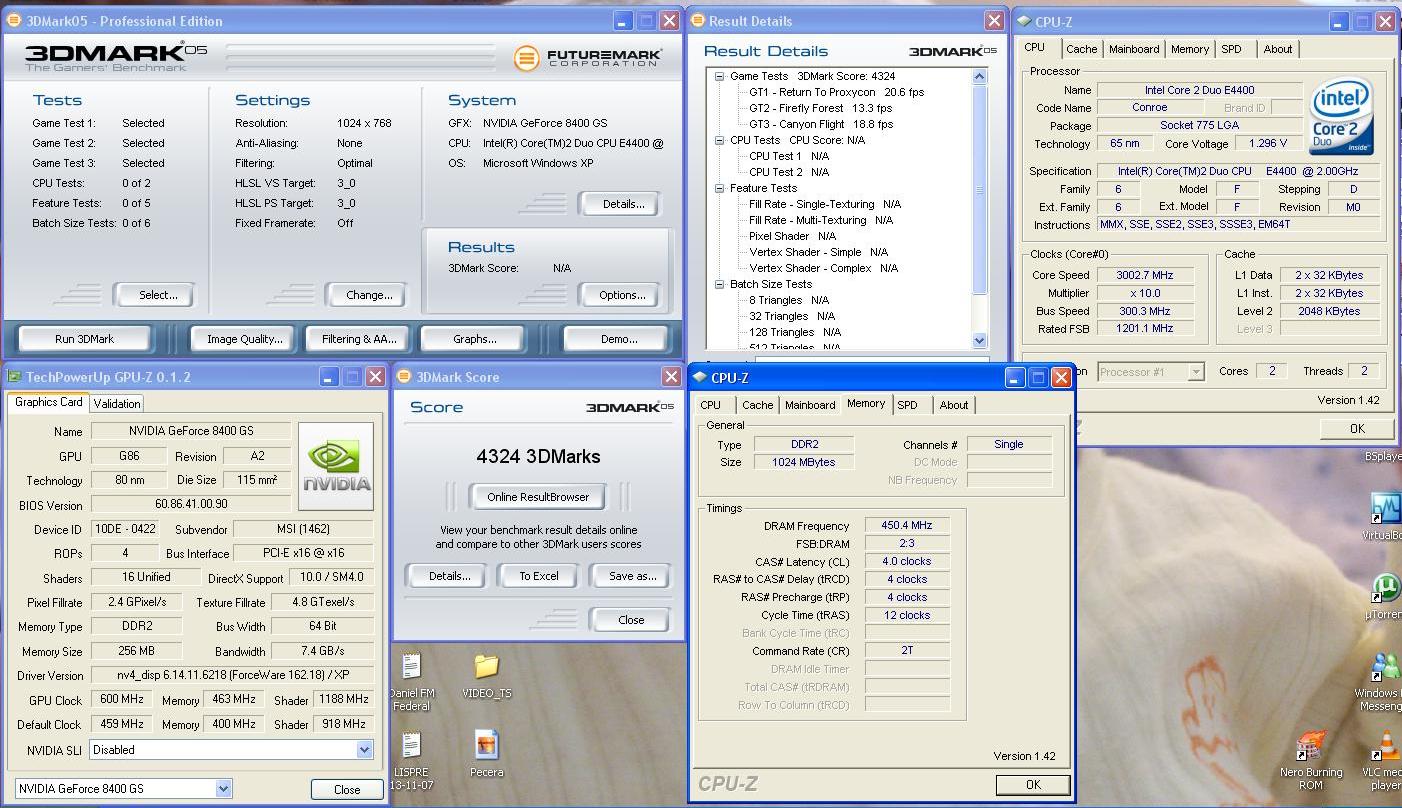Open results Options button
The image size is (1402, 808).
pos(622,295)
